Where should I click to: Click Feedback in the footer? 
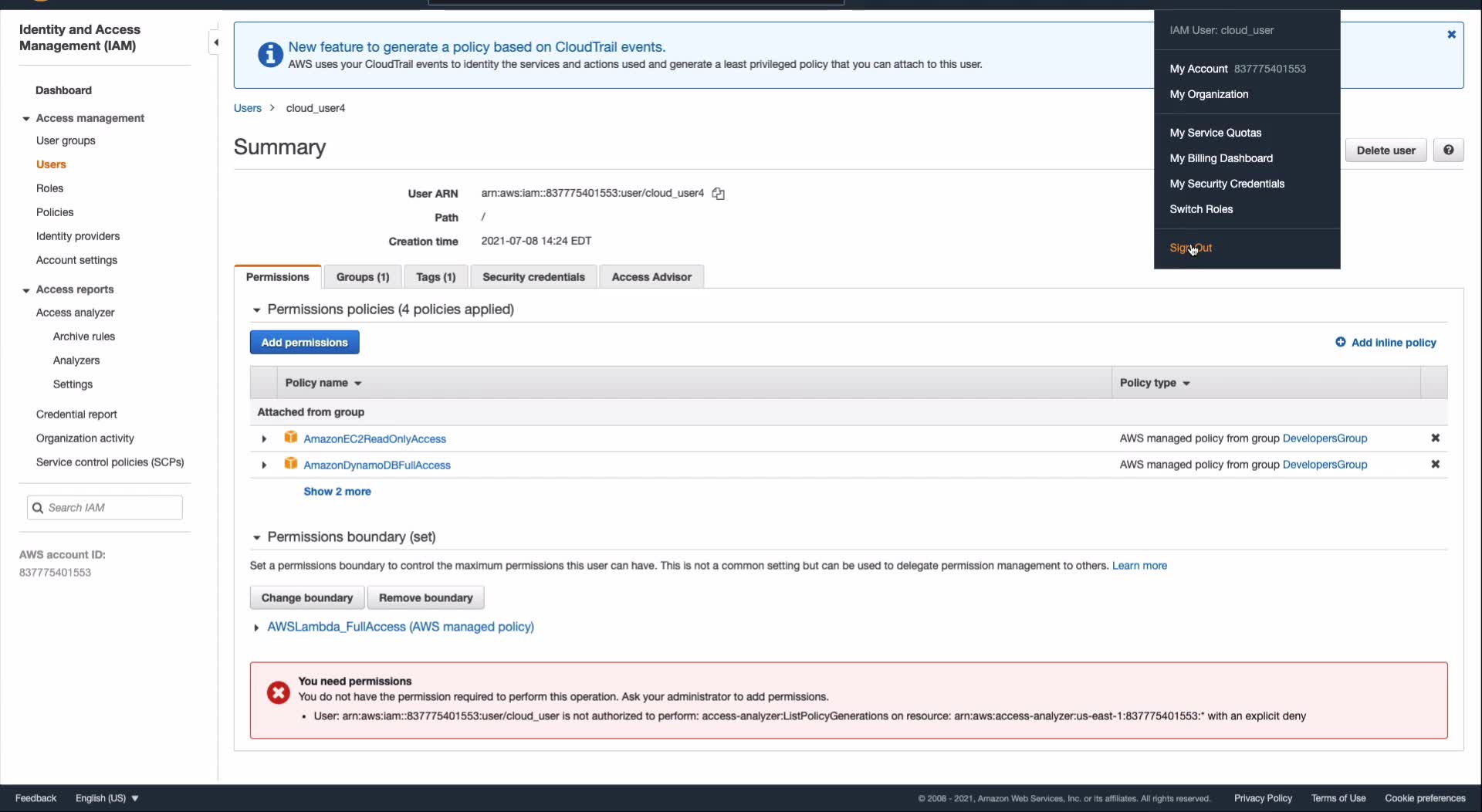[x=36, y=798]
